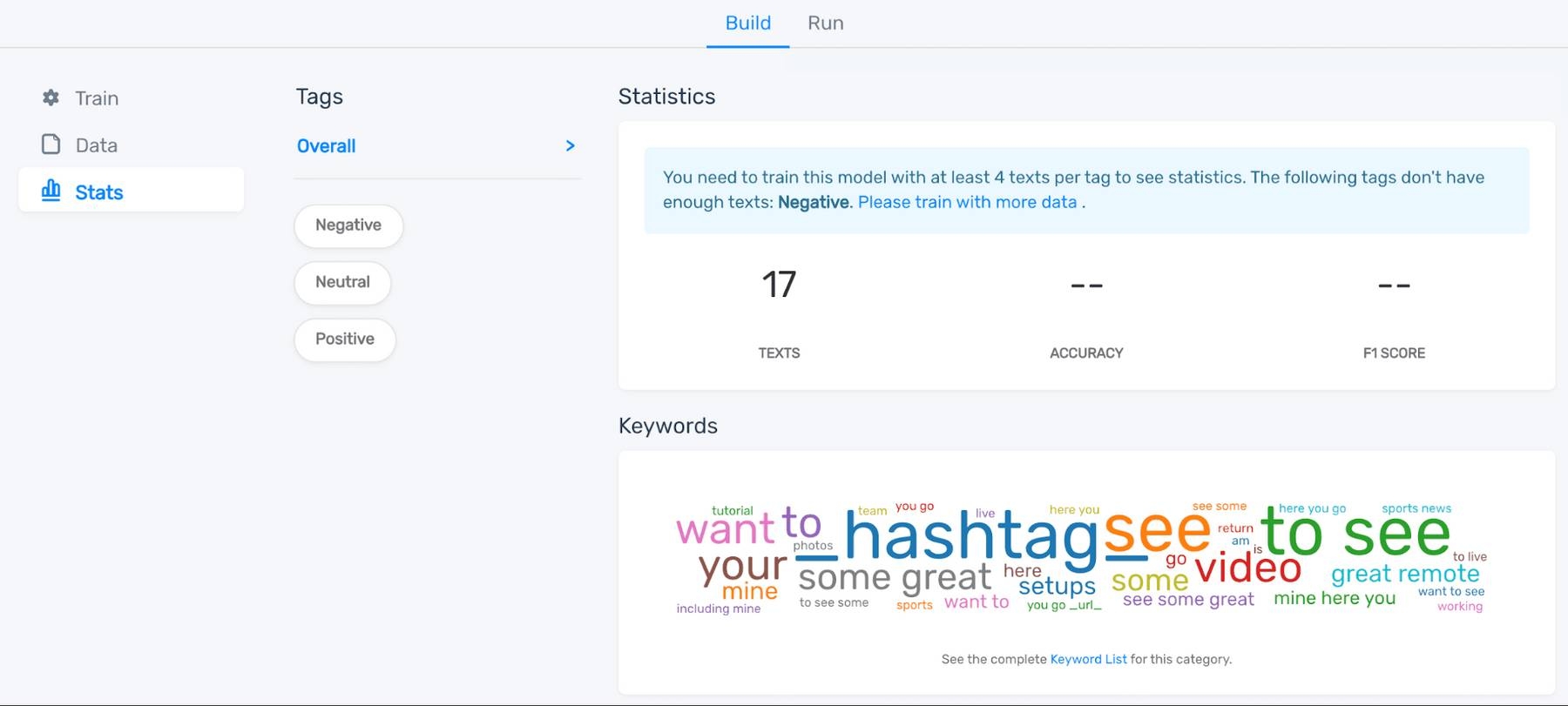This screenshot has width=1568, height=706.
Task: Open the Data sidebar item
Action: [96, 145]
